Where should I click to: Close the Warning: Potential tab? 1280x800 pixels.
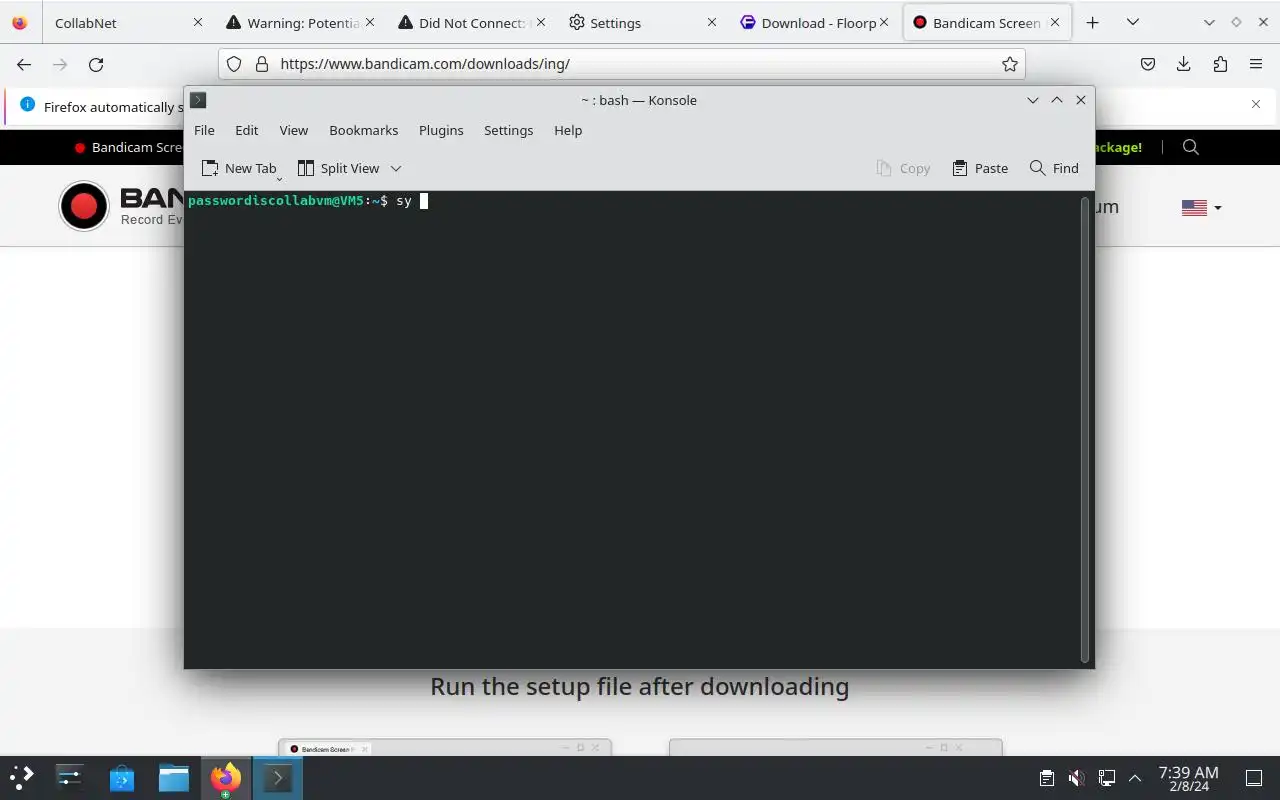coord(370,22)
